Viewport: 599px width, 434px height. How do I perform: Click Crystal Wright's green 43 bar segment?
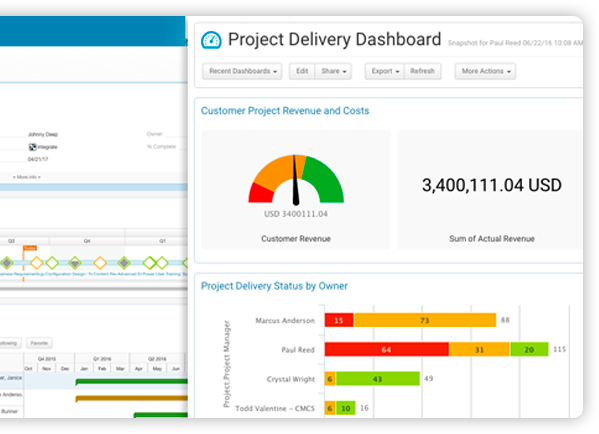tap(377, 379)
